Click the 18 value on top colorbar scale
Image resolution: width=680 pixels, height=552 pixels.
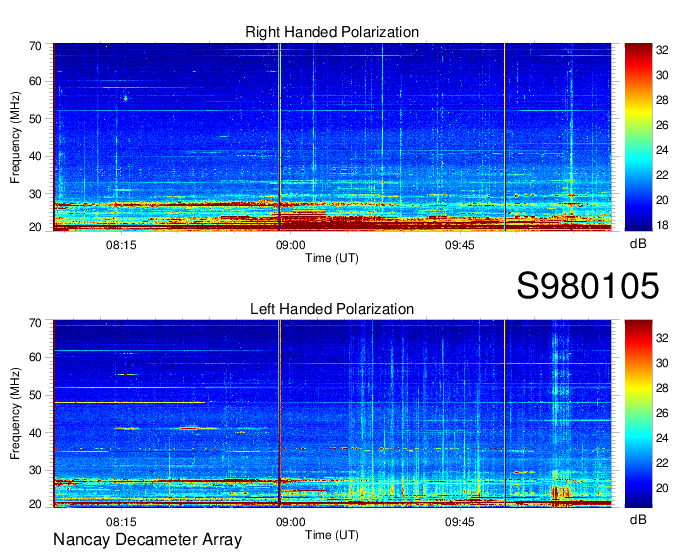pyautogui.click(x=662, y=225)
